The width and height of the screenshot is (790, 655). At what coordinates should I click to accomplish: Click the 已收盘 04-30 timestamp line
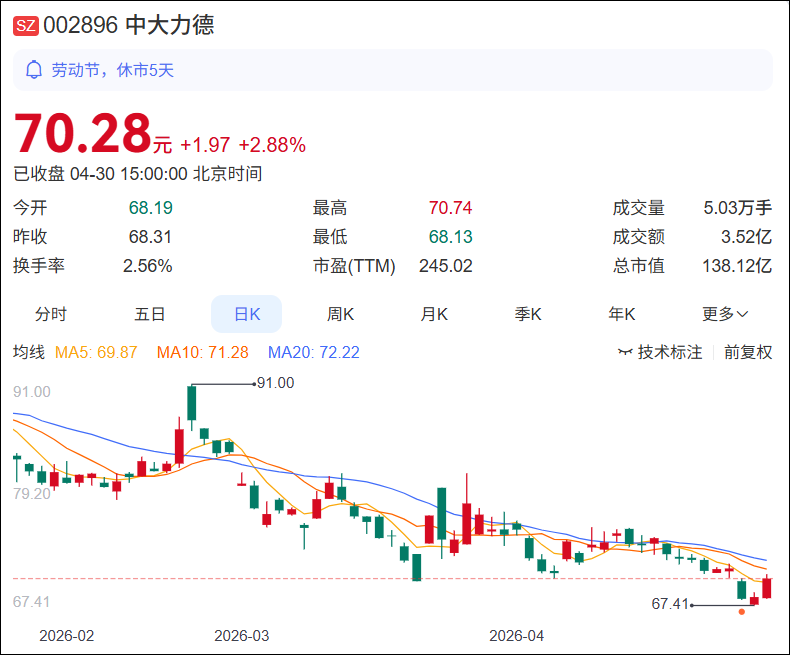(x=138, y=174)
